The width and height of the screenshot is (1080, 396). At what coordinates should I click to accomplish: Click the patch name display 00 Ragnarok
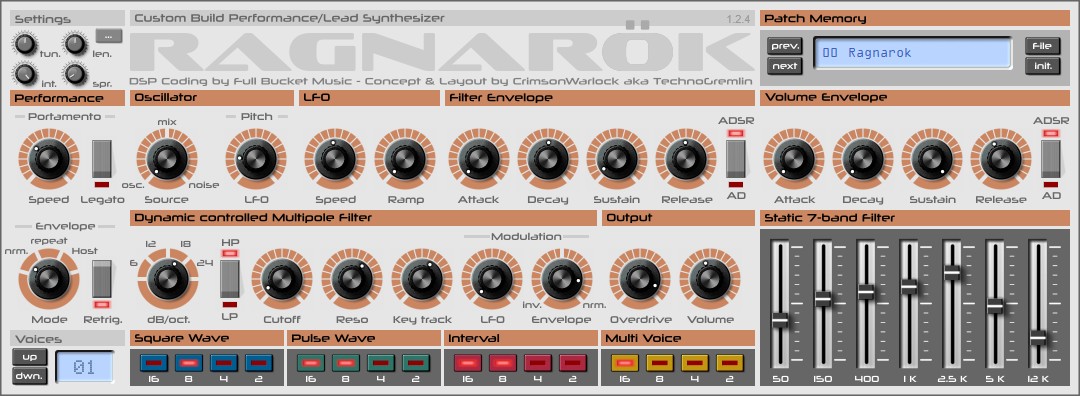click(913, 53)
